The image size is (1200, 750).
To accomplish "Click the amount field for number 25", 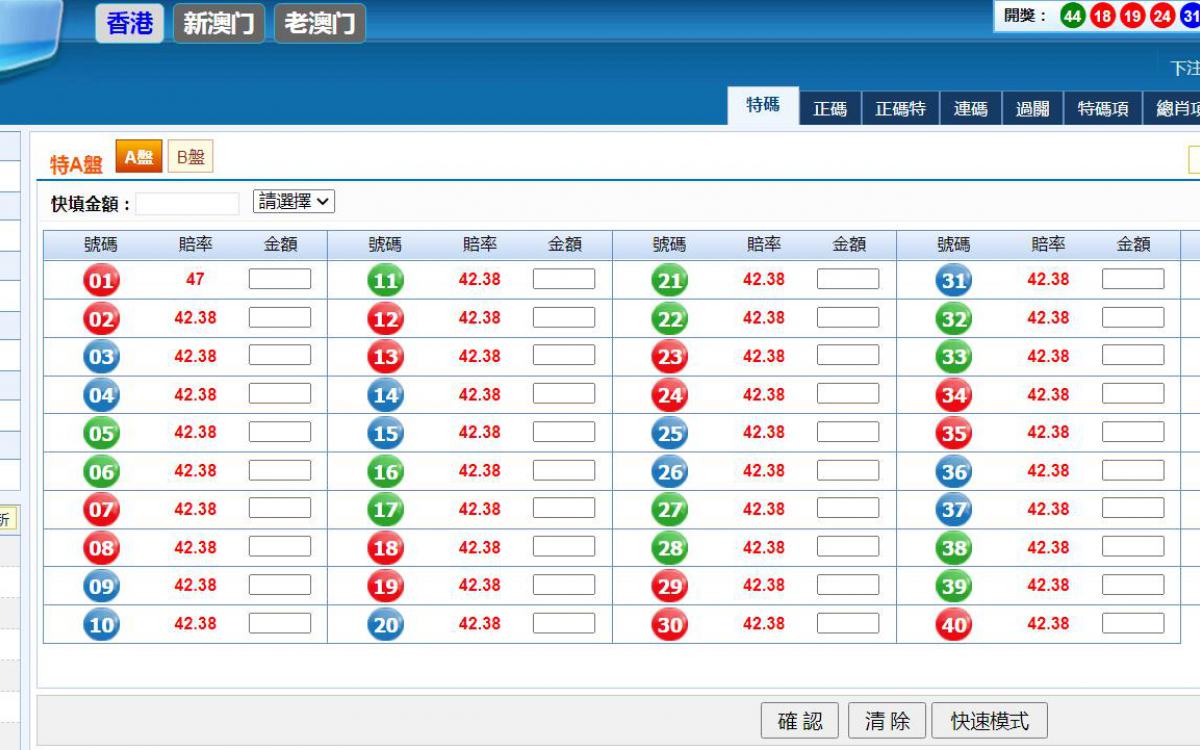I will click(x=848, y=432).
